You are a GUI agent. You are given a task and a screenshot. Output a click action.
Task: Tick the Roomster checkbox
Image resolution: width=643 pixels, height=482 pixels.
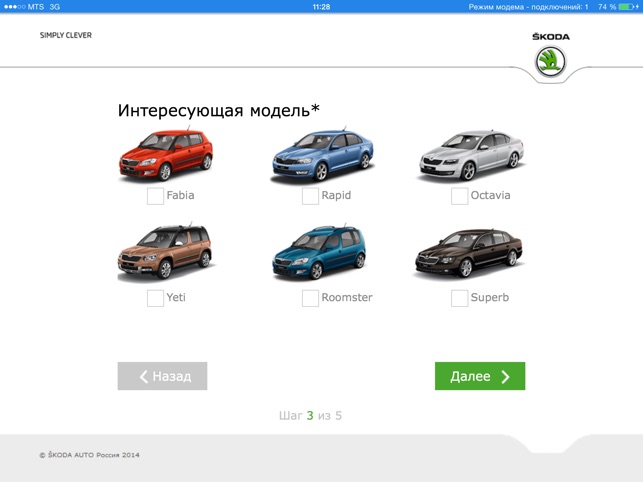[x=310, y=298]
